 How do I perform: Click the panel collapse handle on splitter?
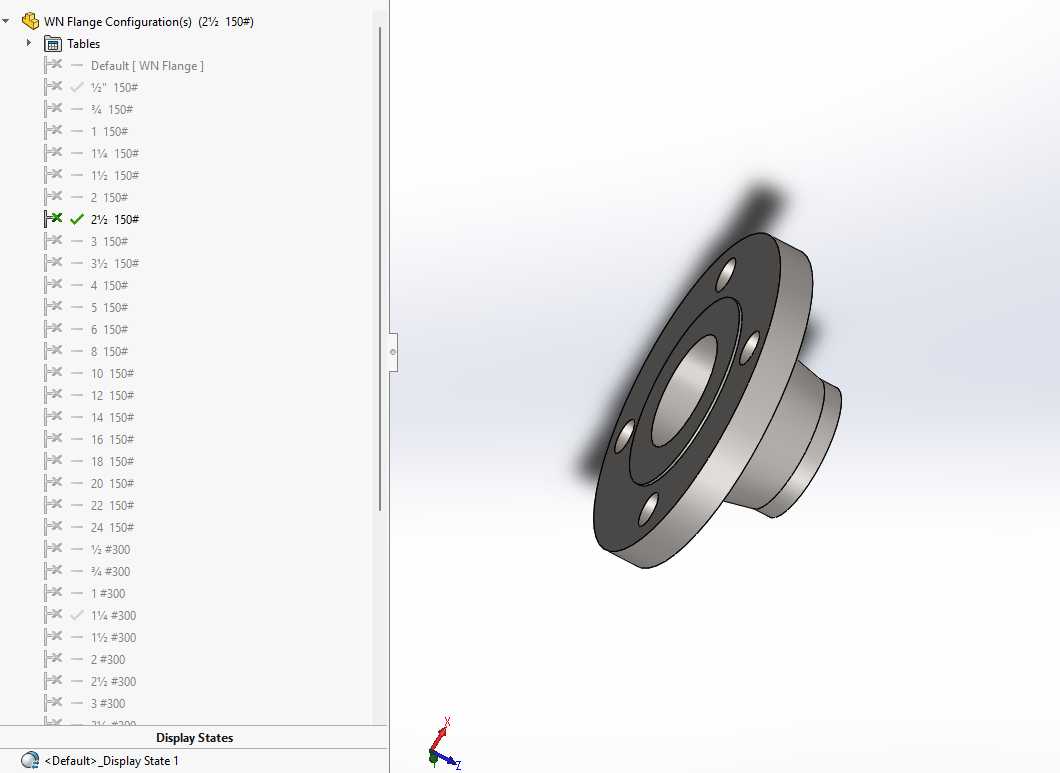[393, 352]
